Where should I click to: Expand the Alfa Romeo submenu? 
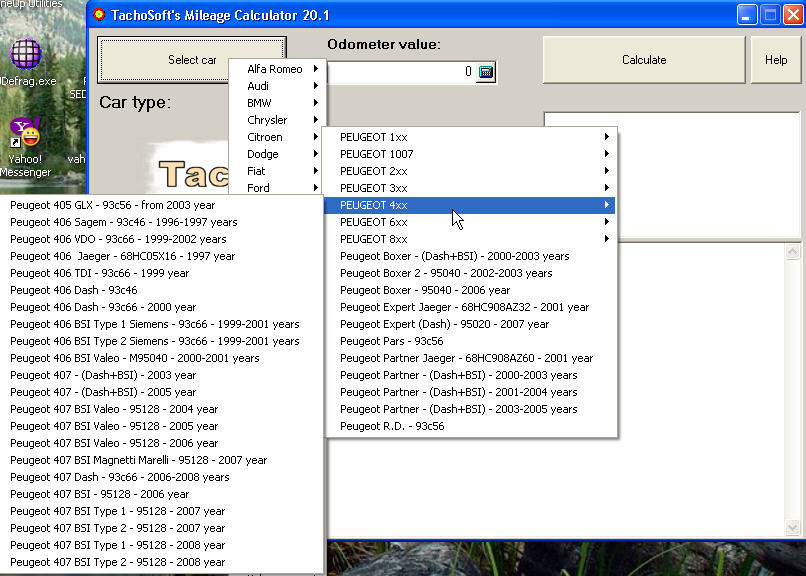278,69
